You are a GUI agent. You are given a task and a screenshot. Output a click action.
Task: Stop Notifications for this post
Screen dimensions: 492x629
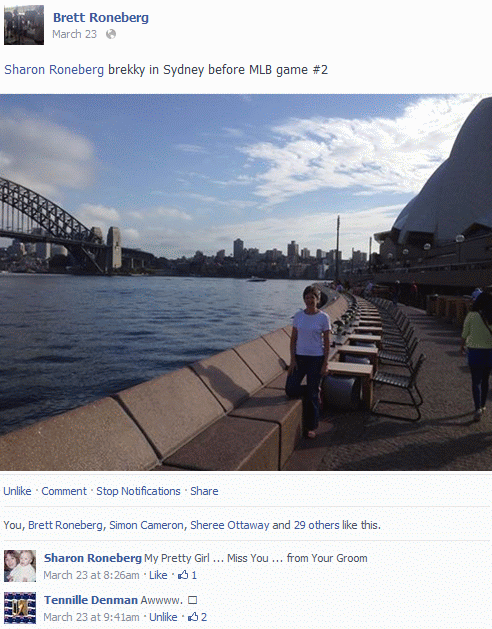click(138, 491)
